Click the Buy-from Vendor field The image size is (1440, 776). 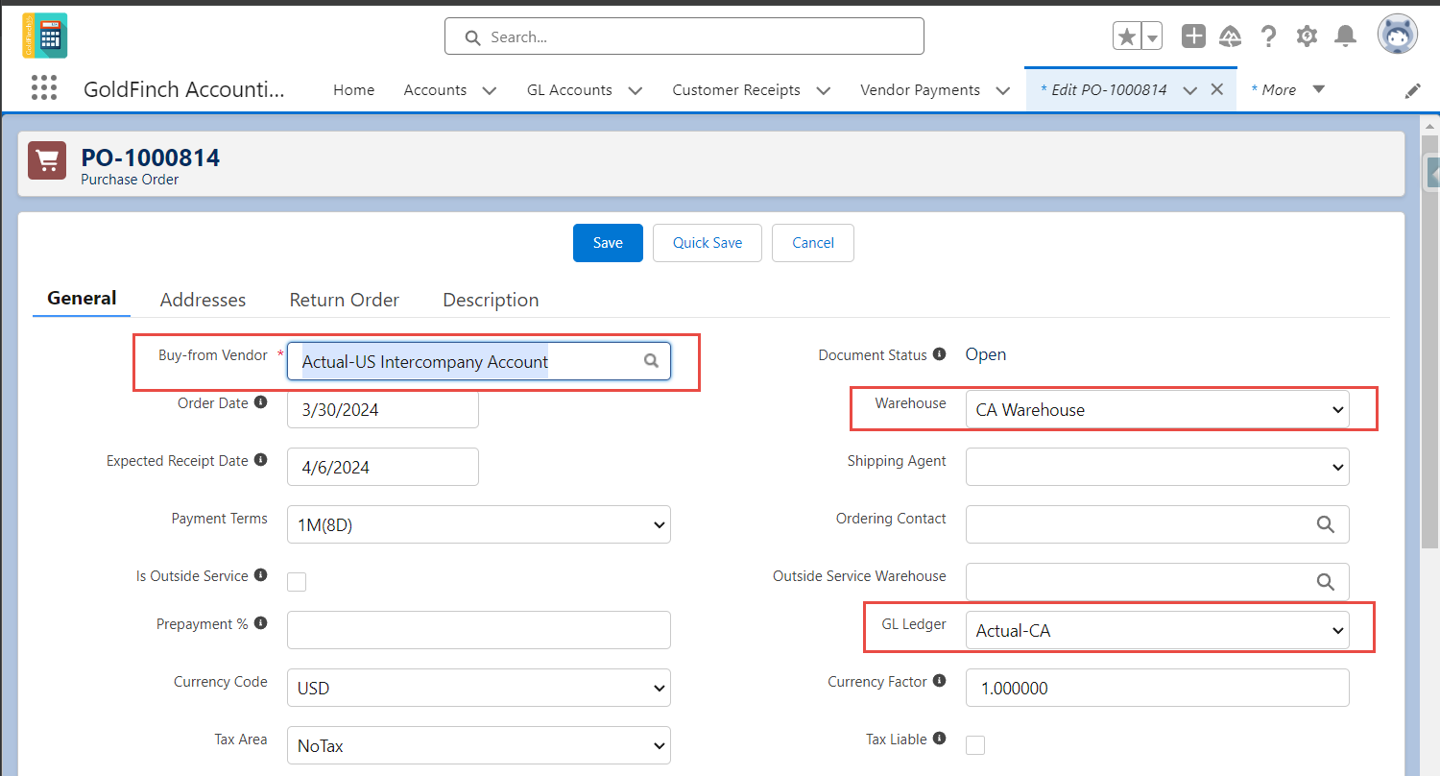(x=478, y=361)
